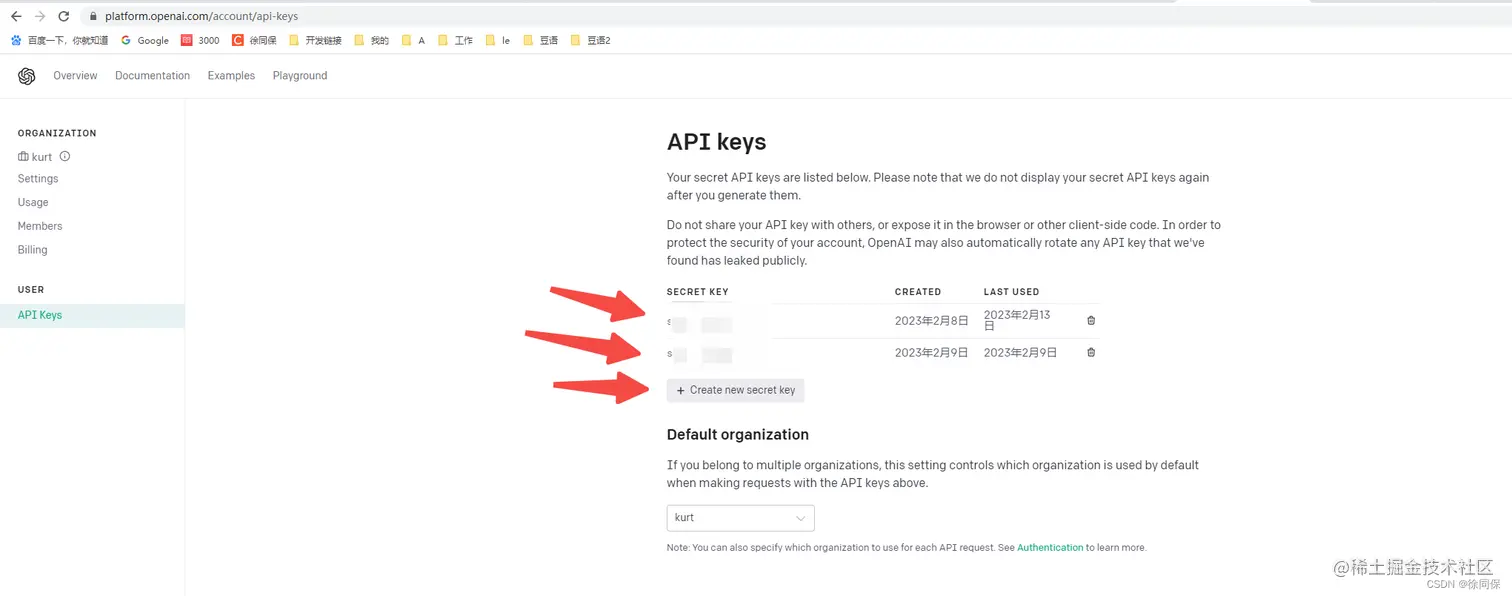This screenshot has width=1512, height=596.
Task: Open the Playground nav item
Action: click(300, 76)
